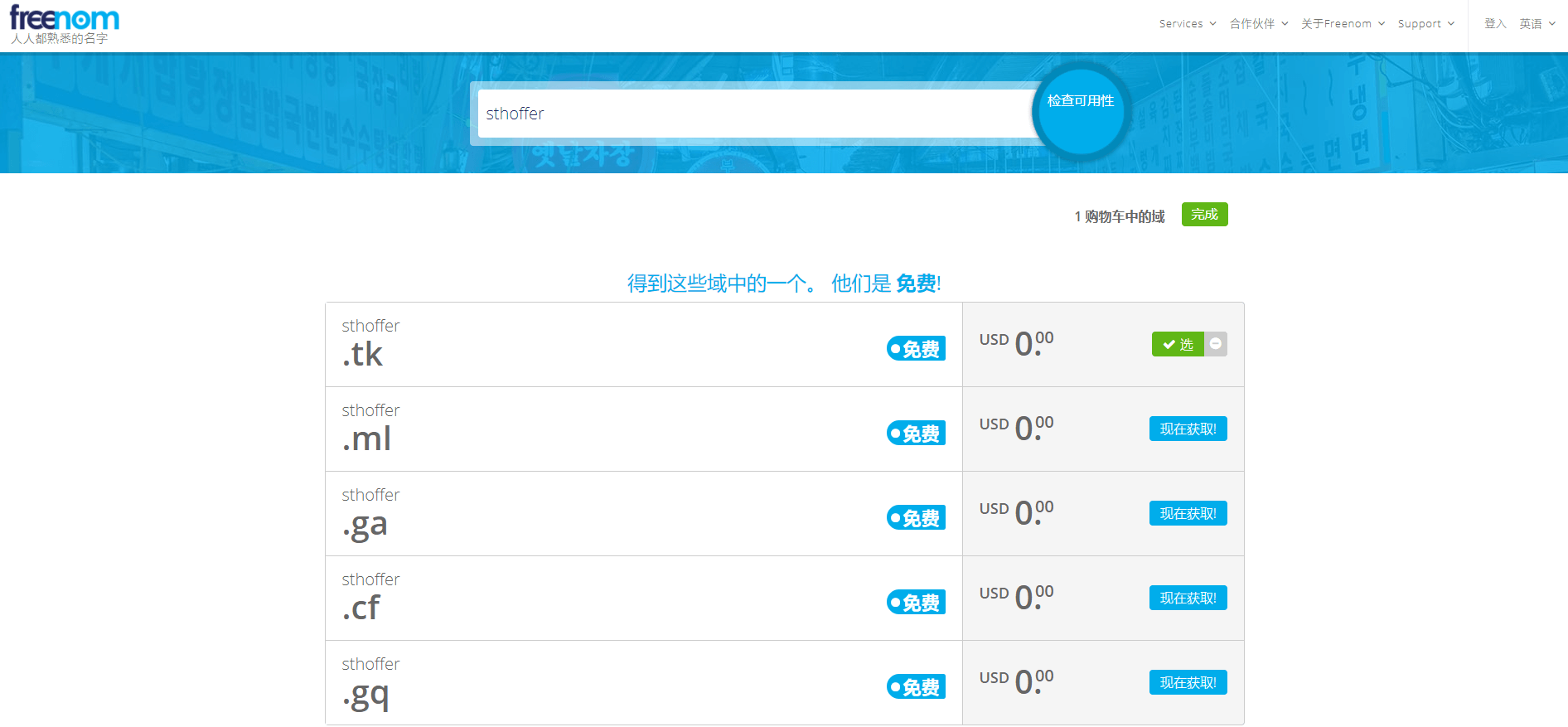Image resolution: width=1568 pixels, height=727 pixels.
Task: Click the tagline 人人都熟悉的名字
Action: [x=60, y=39]
